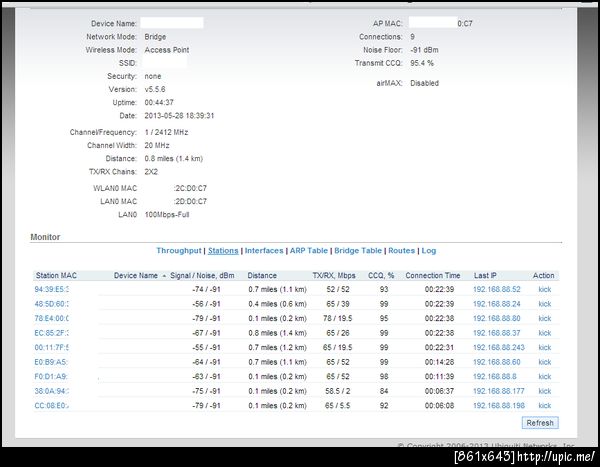Screen dimensions: 600x467
Task: Open the Interfaces monitor link
Action: [x=264, y=251]
